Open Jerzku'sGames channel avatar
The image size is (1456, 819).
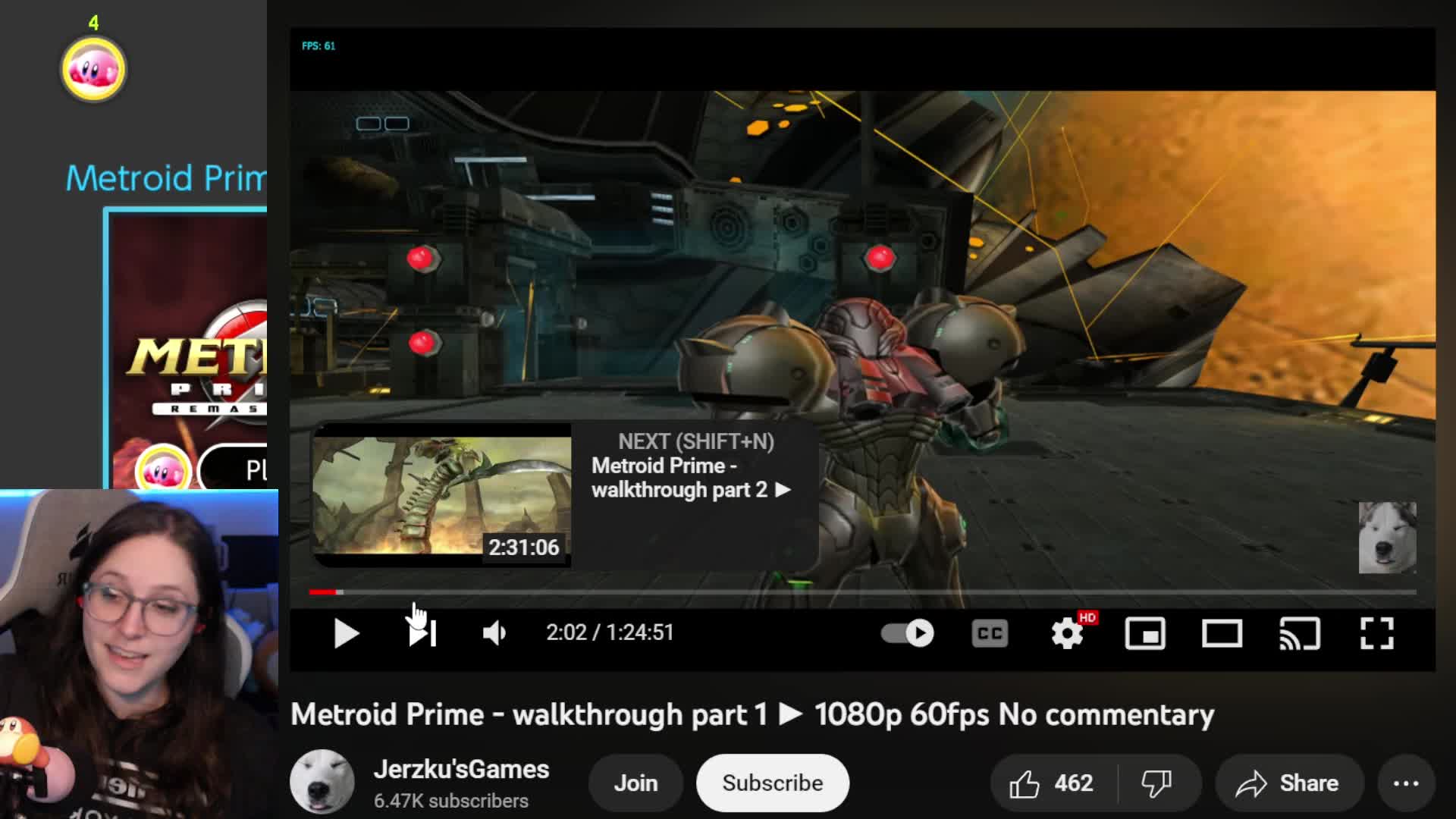coord(322,782)
